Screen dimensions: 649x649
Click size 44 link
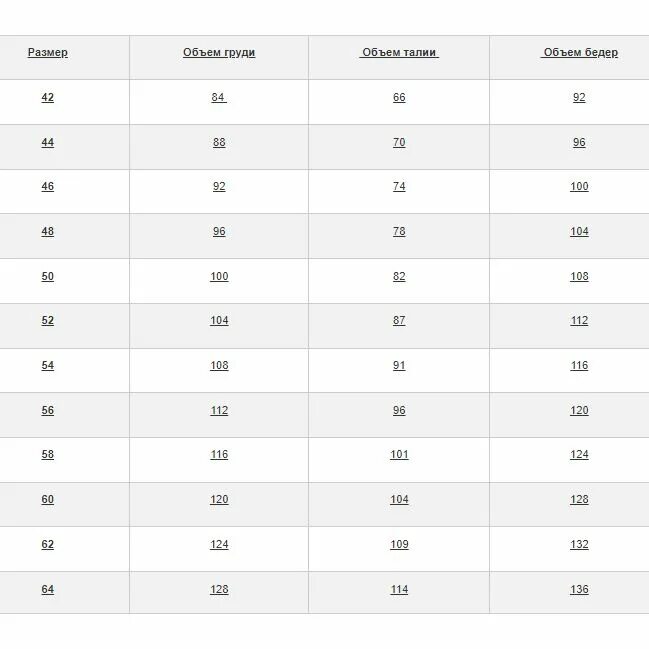48,142
